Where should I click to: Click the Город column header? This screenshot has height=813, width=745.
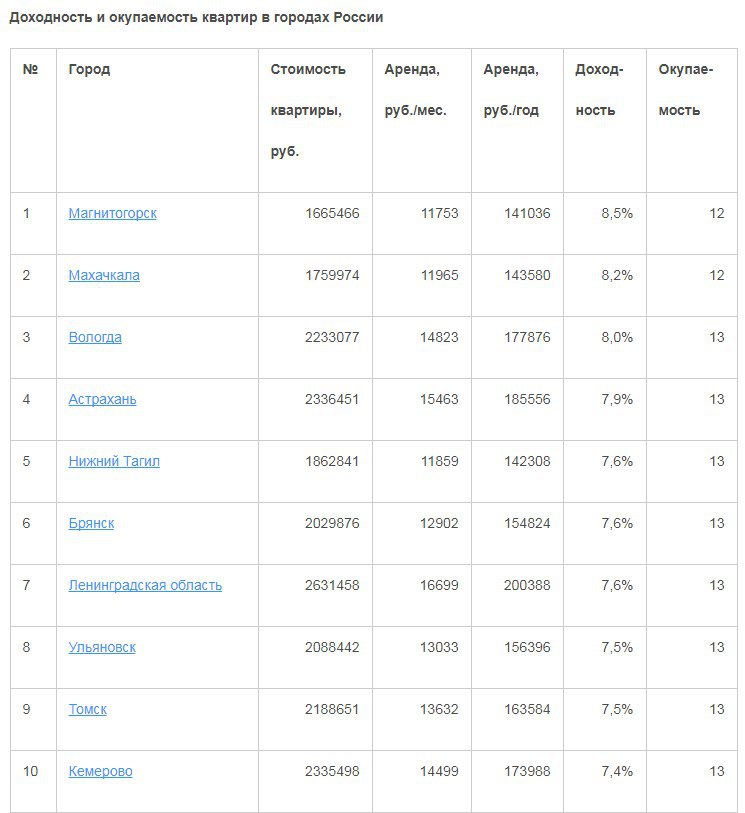(x=89, y=70)
